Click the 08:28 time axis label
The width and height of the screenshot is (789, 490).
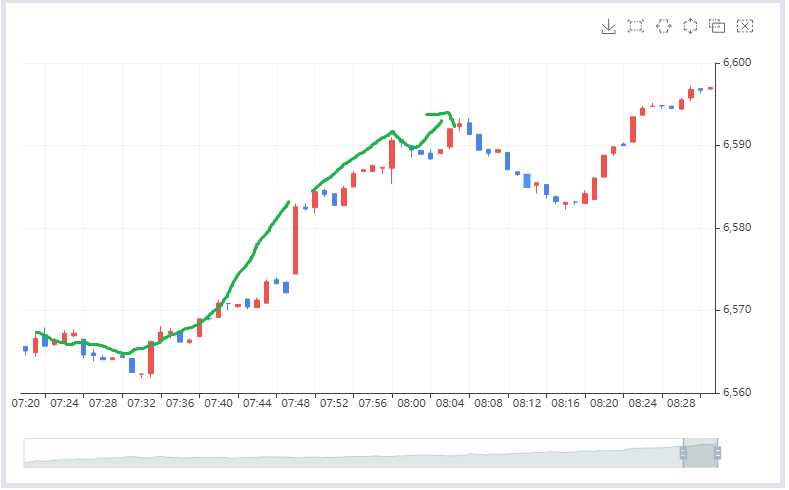click(681, 403)
